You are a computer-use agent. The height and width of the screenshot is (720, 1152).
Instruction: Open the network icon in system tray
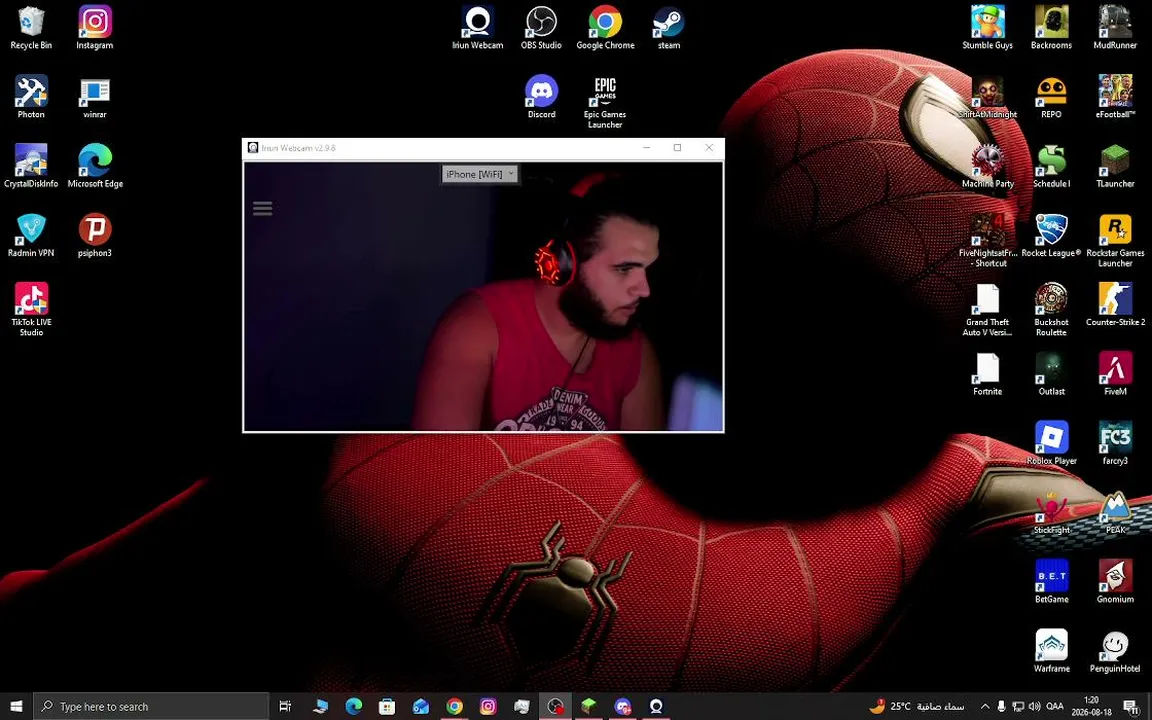1018,706
